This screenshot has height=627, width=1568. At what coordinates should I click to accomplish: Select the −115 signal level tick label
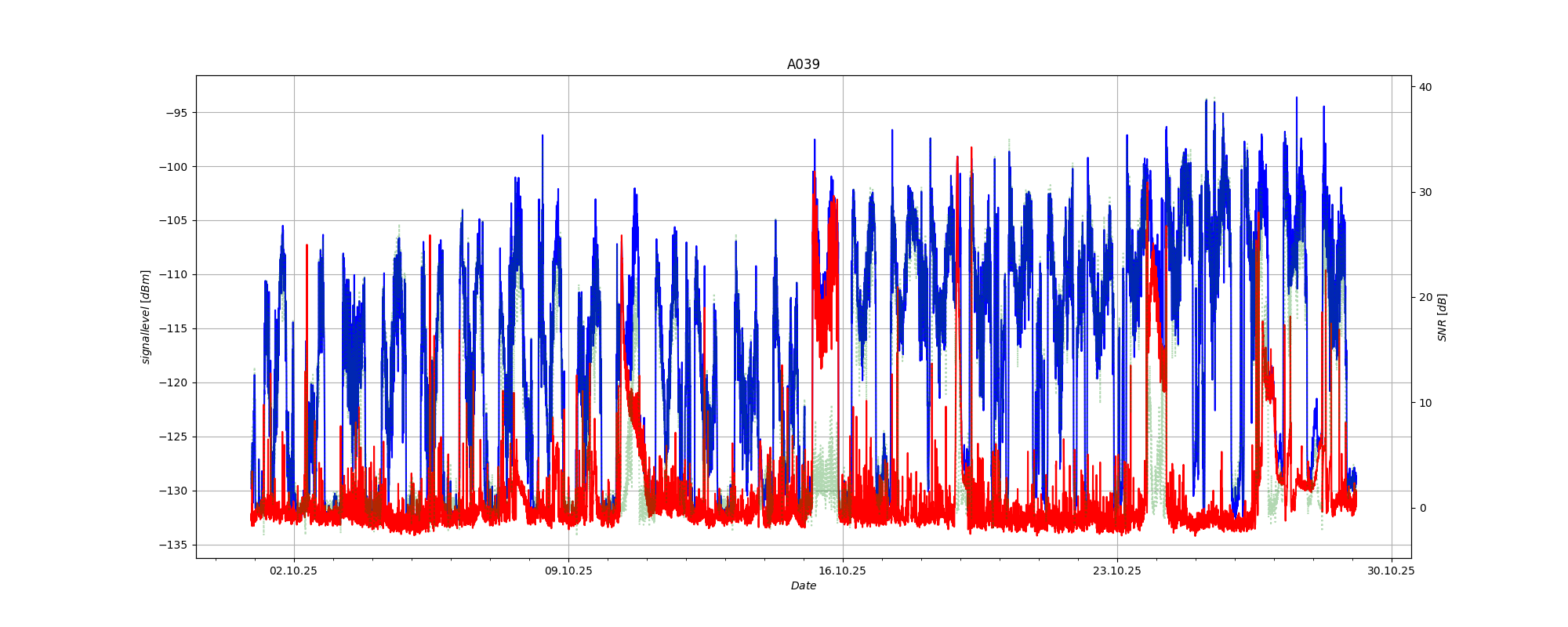tap(173, 329)
